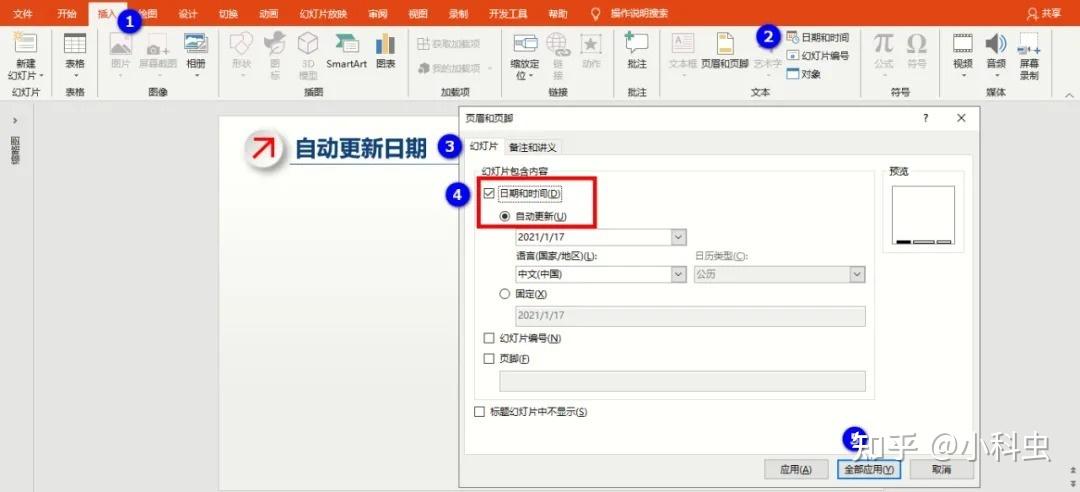Open the Zoom (缩放定位) icon
Screen dimensions: 1080x492
pos(526,43)
